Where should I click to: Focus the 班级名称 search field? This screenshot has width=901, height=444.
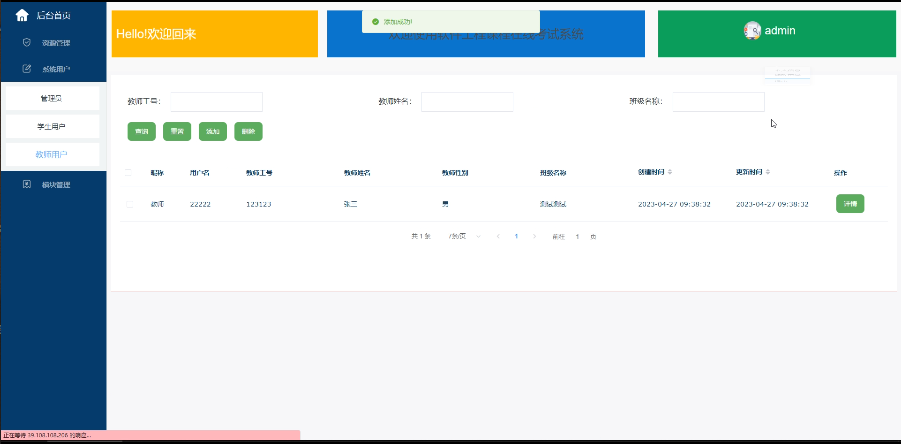pos(718,102)
